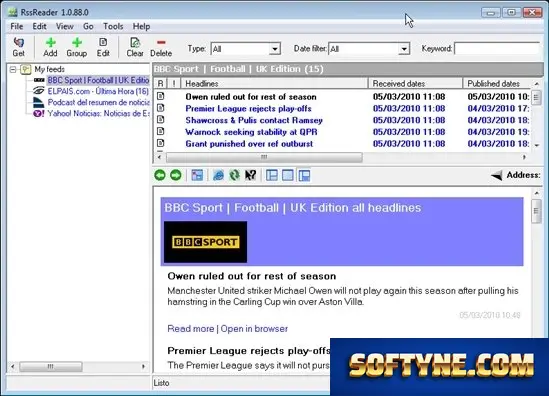The height and width of the screenshot is (396, 549).
Task: Toggle the third pane layout button
Action: click(x=304, y=175)
